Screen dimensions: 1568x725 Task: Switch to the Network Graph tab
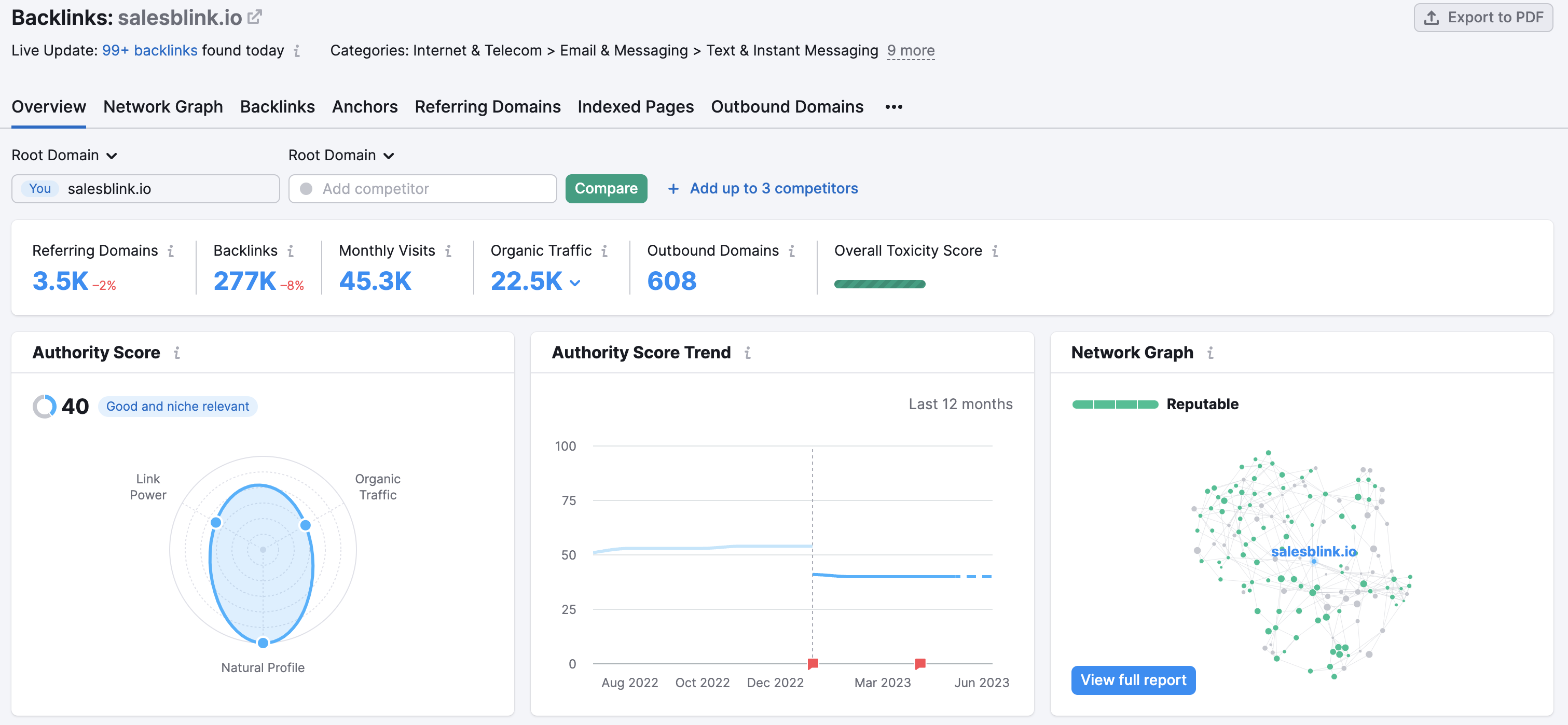coord(162,107)
